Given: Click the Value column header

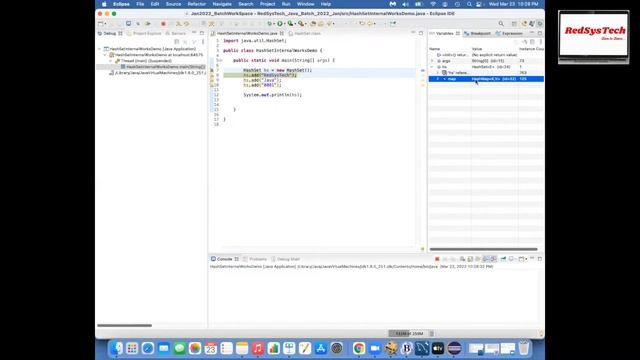Looking at the screenshot, I should tap(494, 49).
